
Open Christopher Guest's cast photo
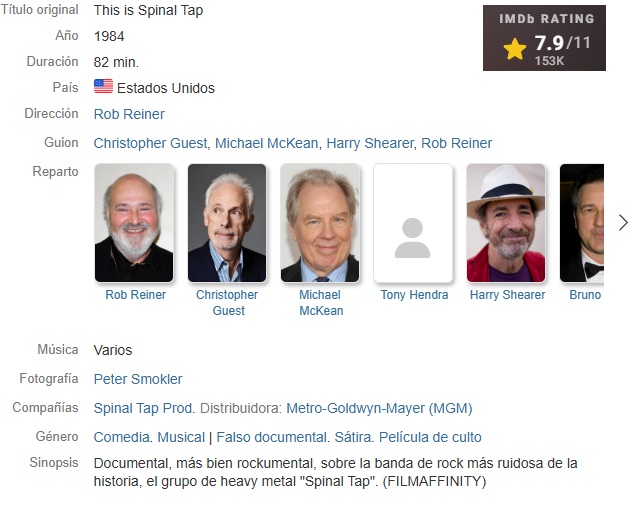(x=227, y=223)
